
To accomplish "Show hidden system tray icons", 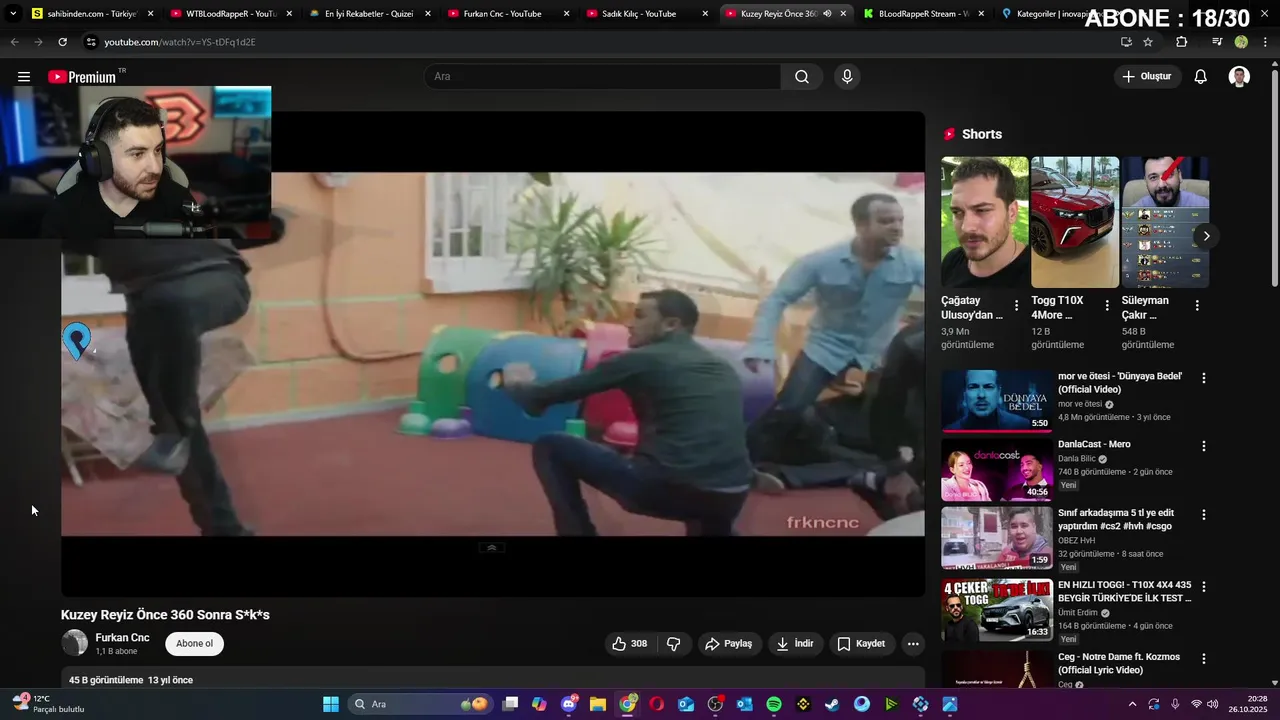I will (x=1132, y=704).
